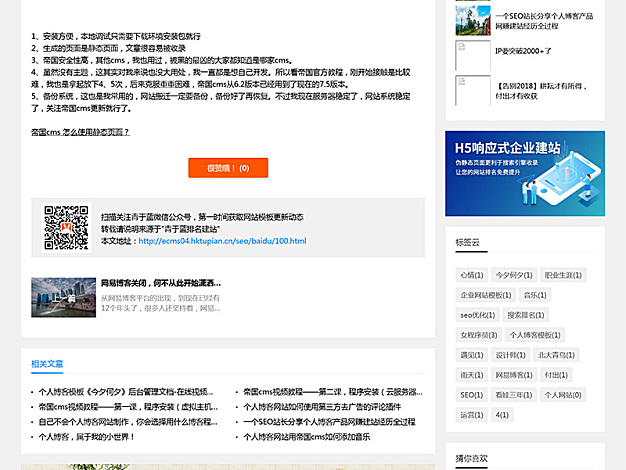Select the 遇见(1) tag
Screen dimensions: 626x470
[471, 355]
